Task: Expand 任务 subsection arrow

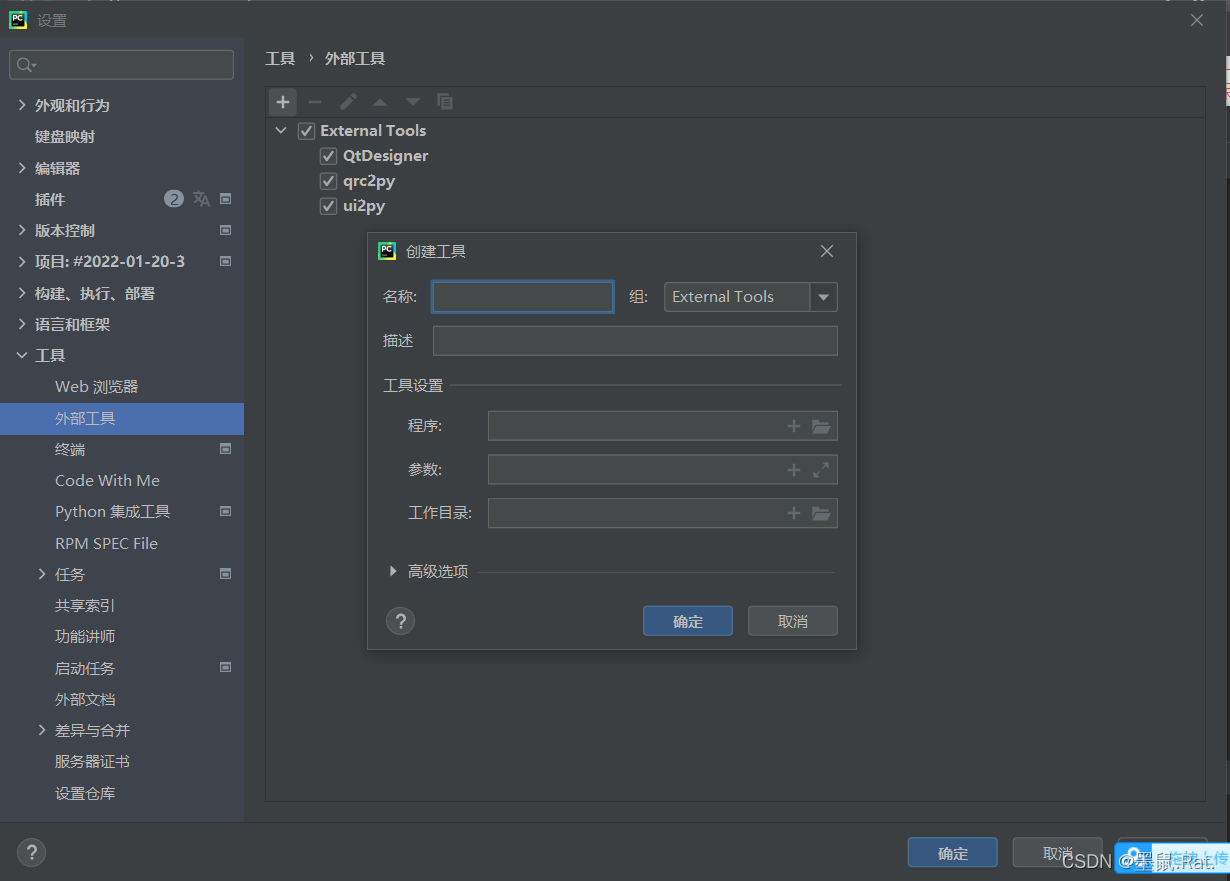Action: pyautogui.click(x=42, y=574)
